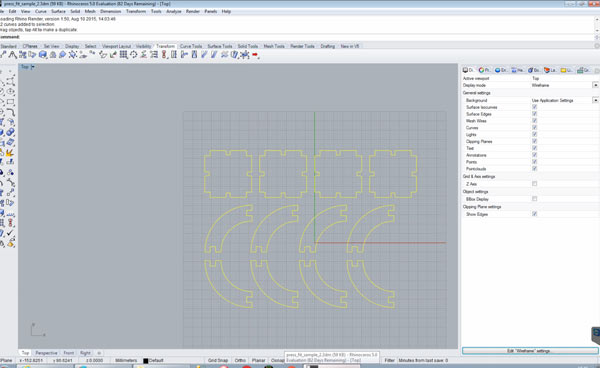Open the Display mode Wireframe dropdown

(x=595, y=85)
